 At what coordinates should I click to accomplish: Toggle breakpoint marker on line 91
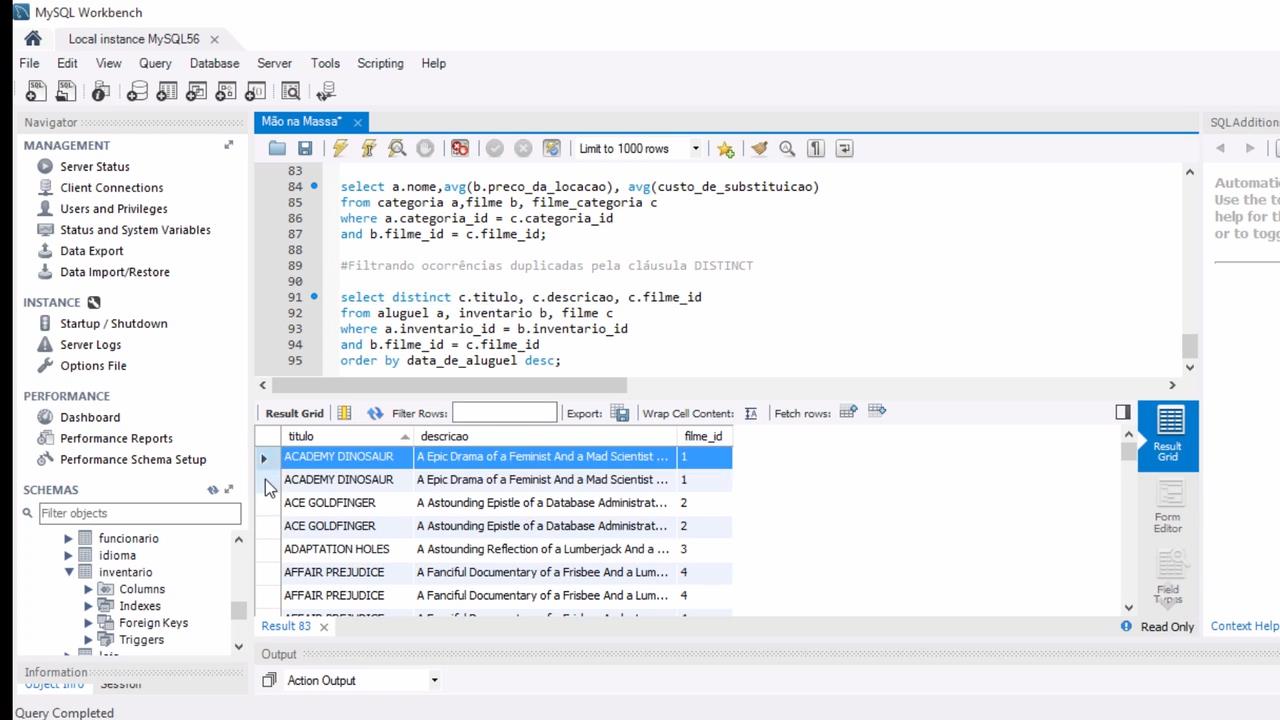314,297
